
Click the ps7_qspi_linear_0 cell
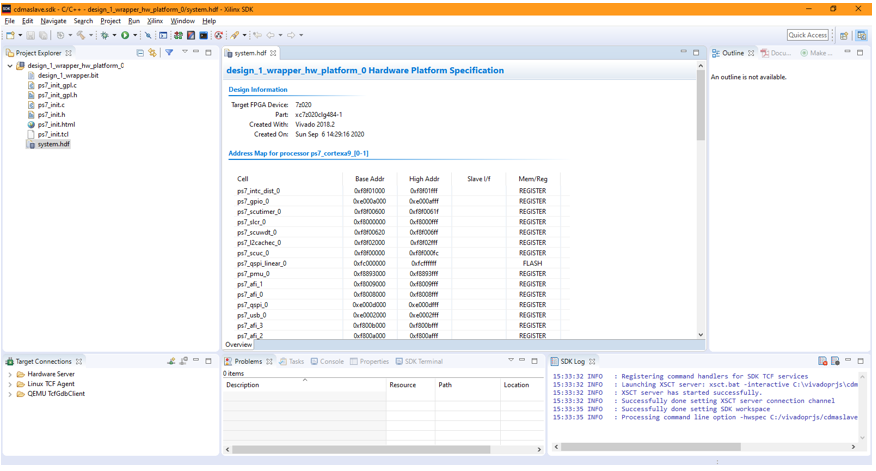point(261,263)
